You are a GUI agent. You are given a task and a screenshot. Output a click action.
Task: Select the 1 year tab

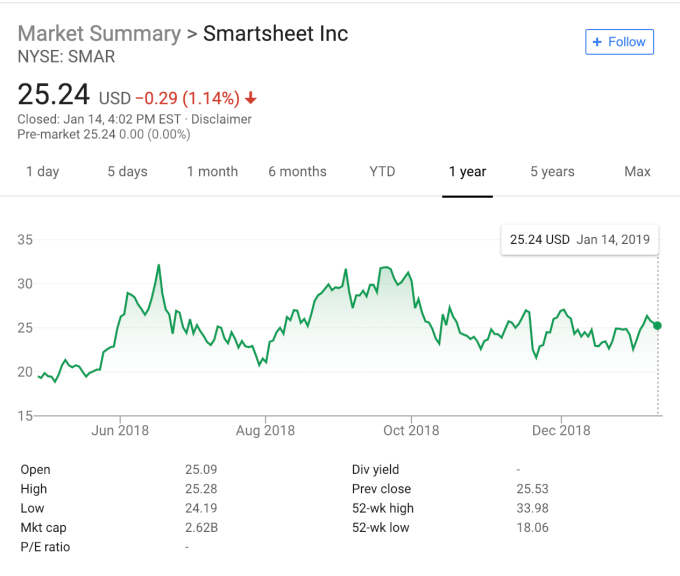pos(467,172)
